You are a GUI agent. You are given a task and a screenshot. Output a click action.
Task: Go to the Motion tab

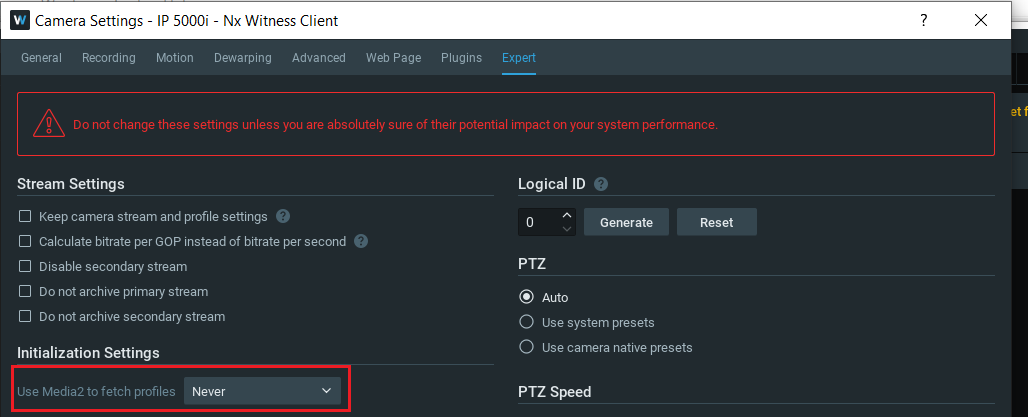tap(174, 58)
